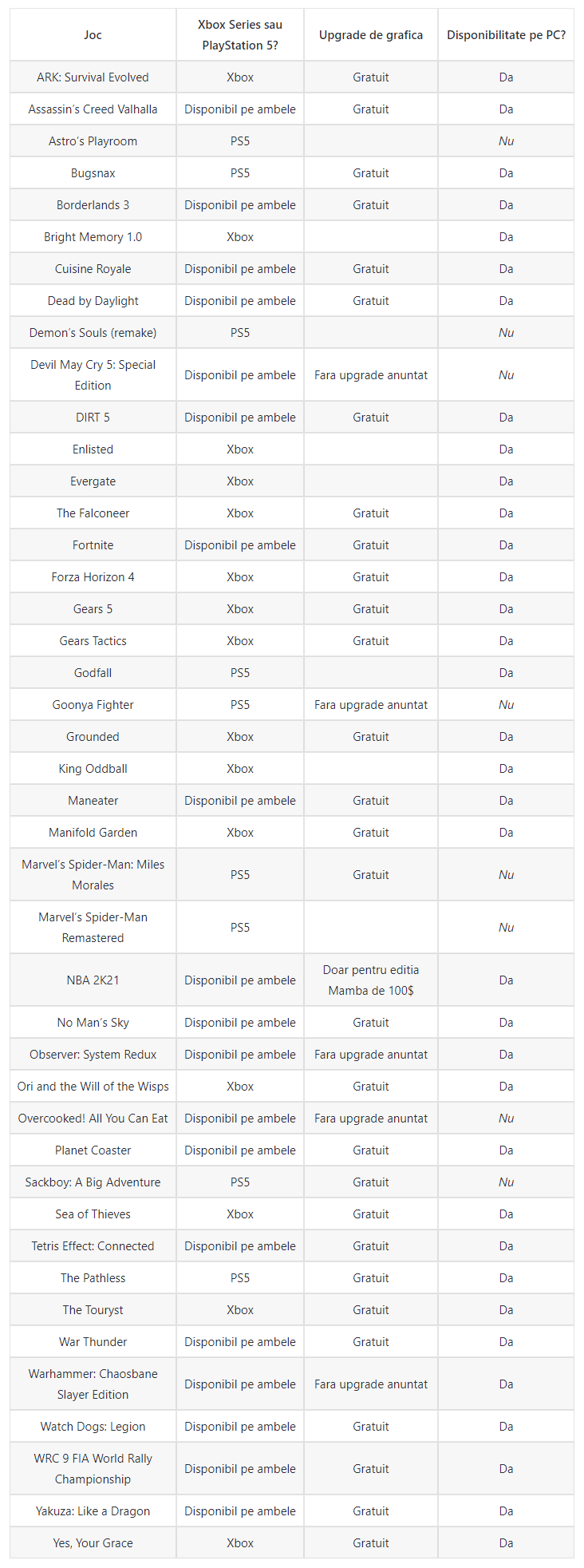
Task: Click "WRC 9 FIA World Rally Championship" cell
Action: [x=93, y=1469]
